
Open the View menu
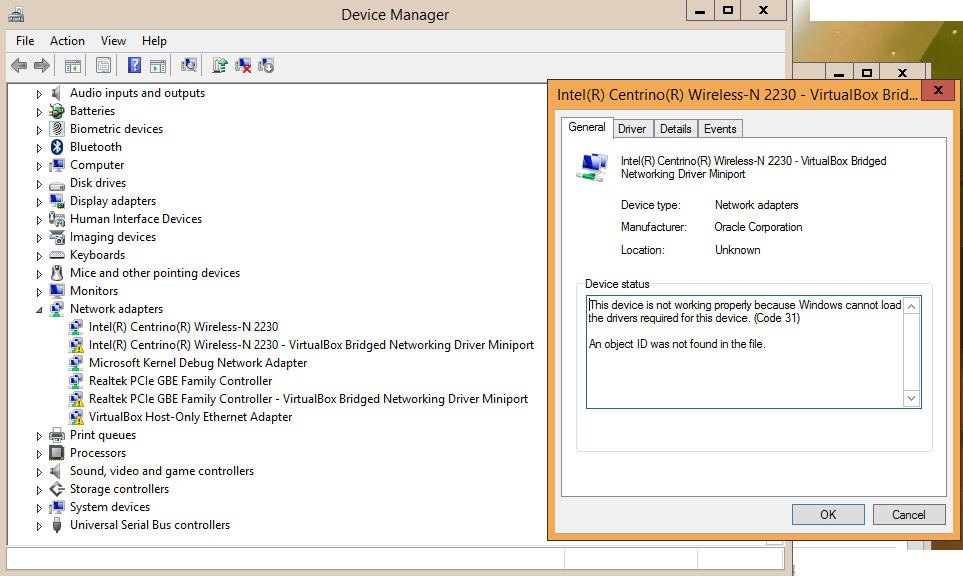click(114, 41)
